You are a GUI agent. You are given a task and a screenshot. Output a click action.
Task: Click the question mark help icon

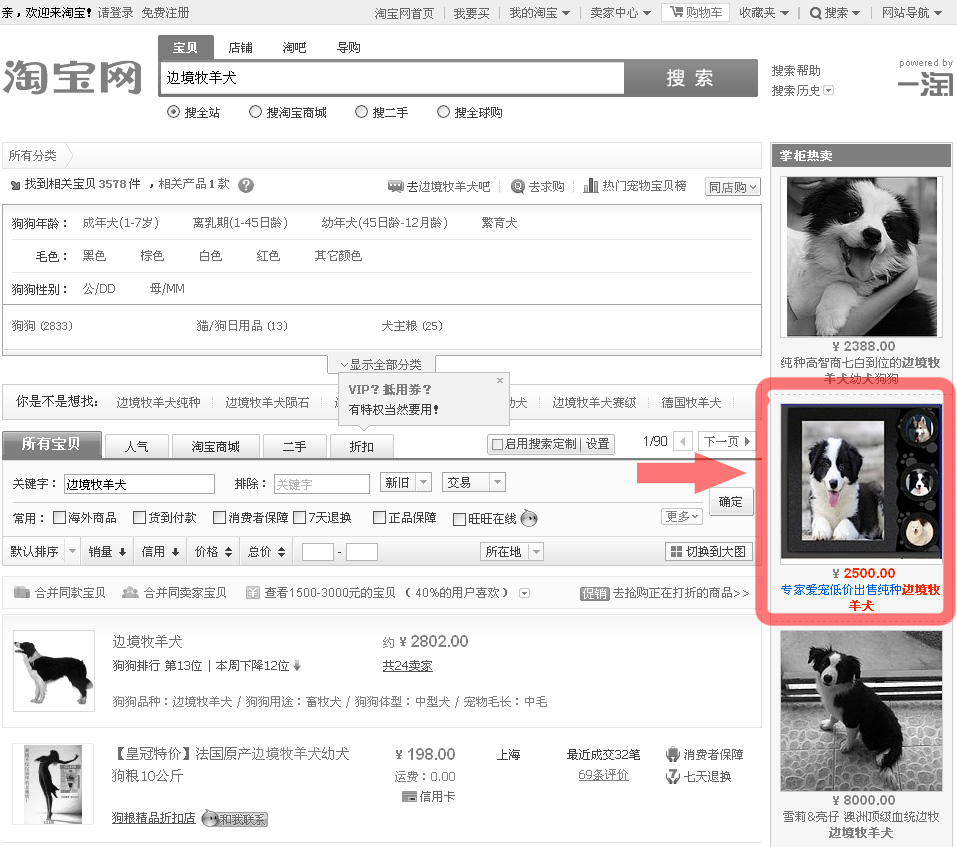(x=246, y=185)
